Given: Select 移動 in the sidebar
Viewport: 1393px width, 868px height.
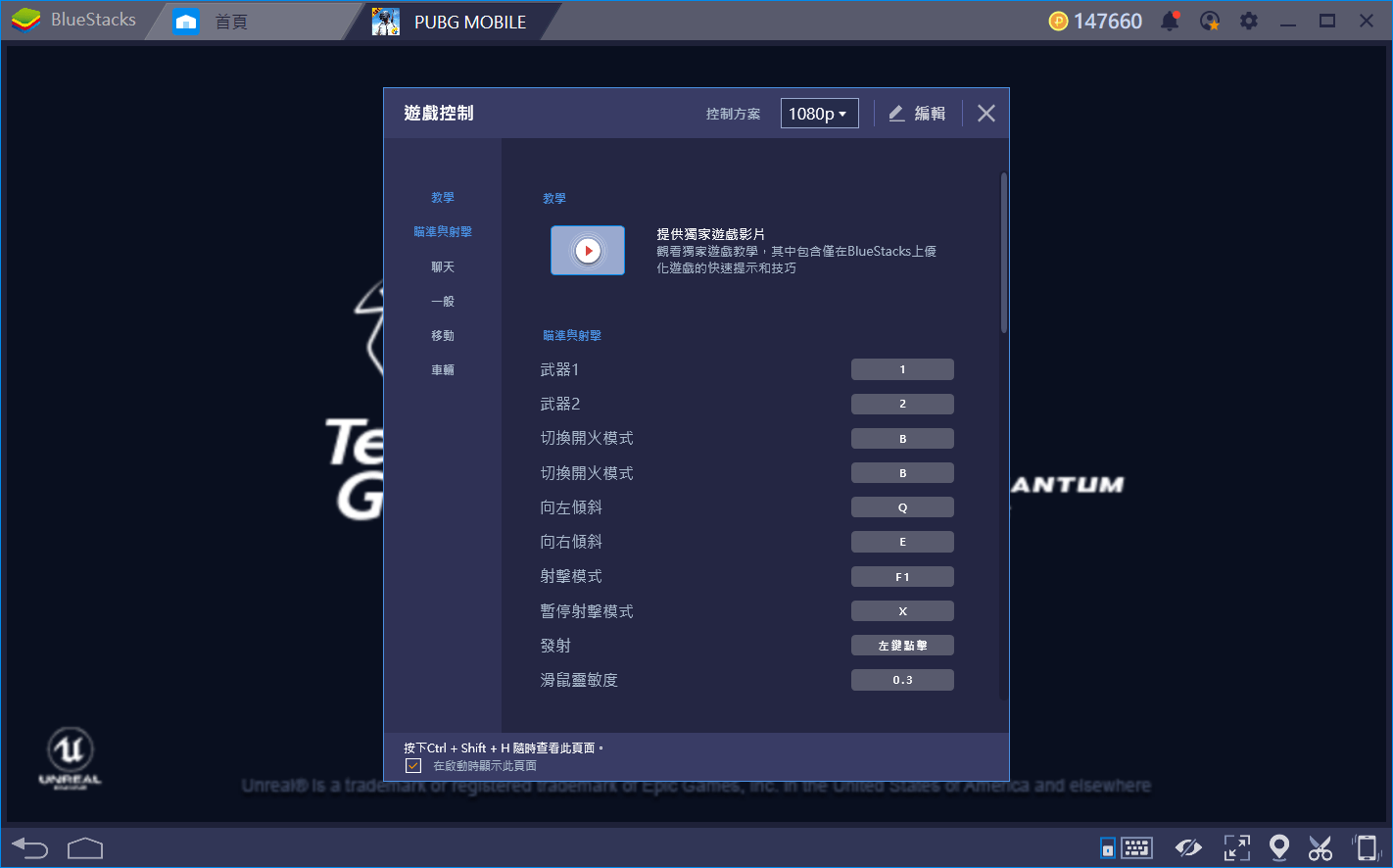Looking at the screenshot, I should [x=443, y=335].
